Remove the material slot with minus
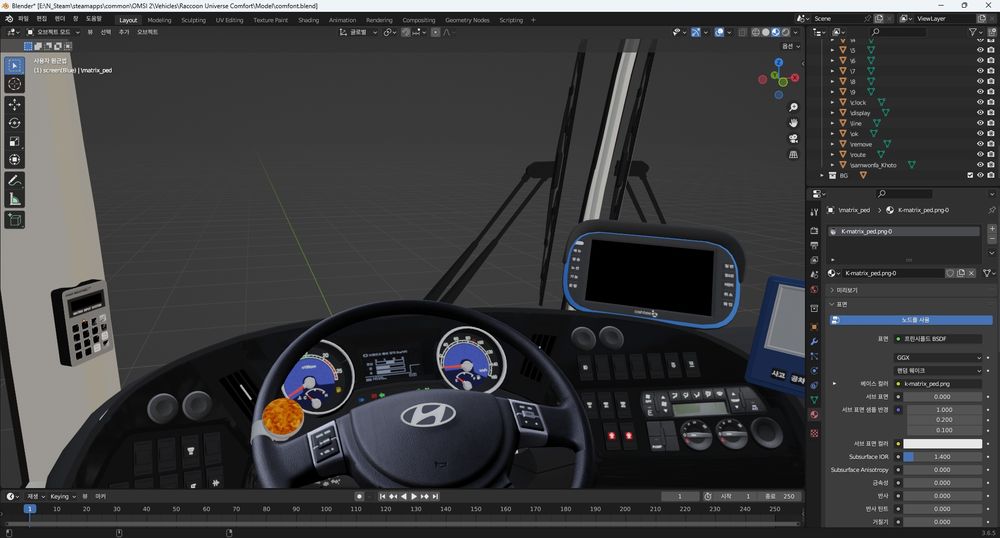 [992, 239]
